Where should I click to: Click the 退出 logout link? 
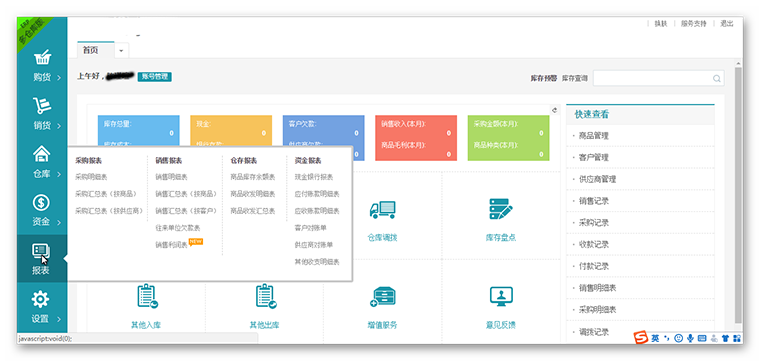tap(727, 23)
